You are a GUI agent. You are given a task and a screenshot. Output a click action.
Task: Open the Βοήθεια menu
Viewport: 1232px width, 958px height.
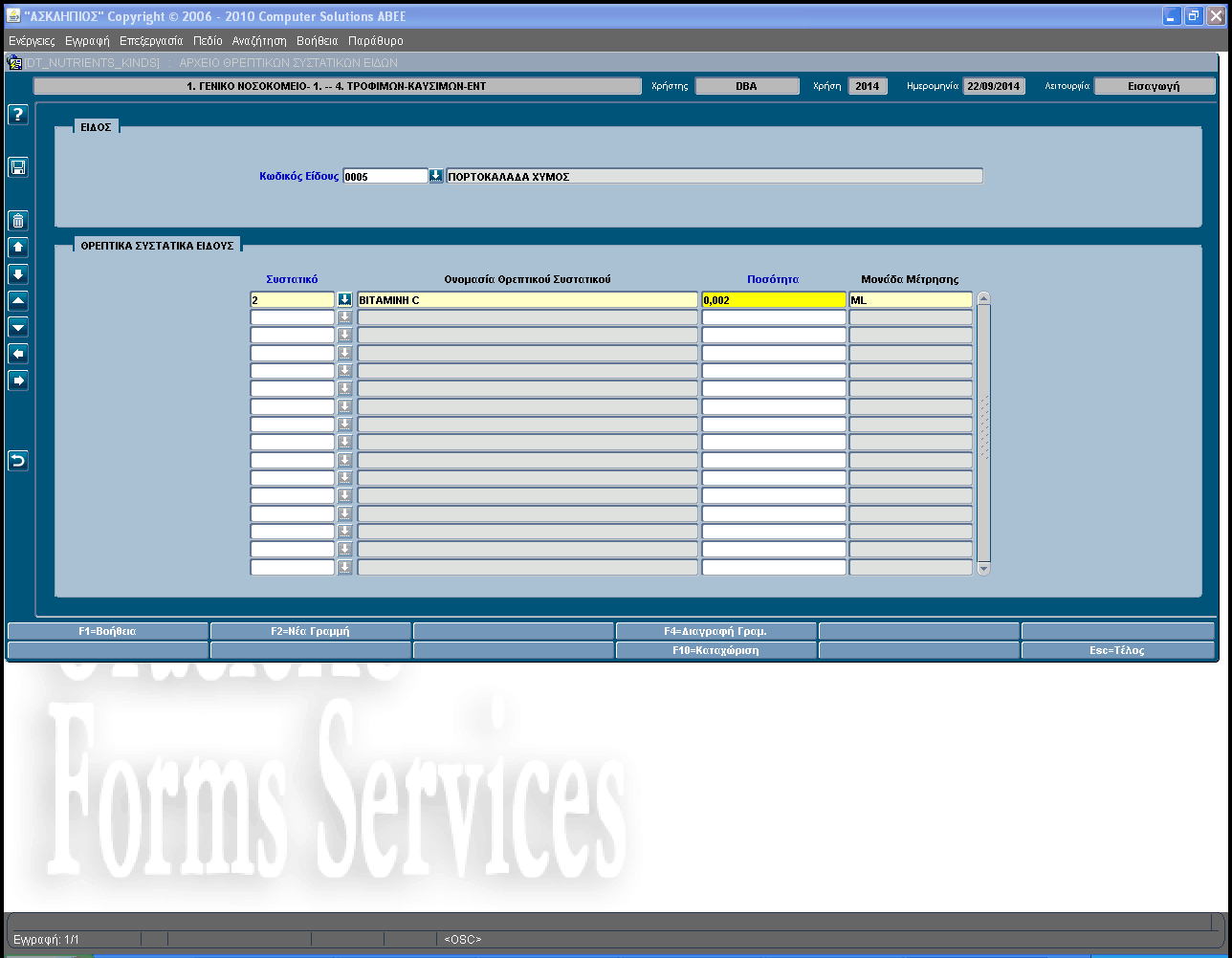(318, 41)
